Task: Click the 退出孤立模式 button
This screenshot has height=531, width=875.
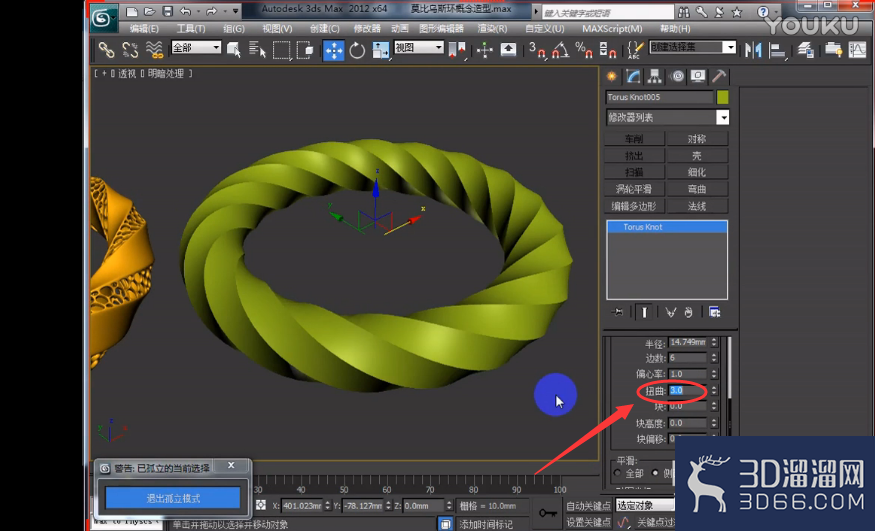Action: click(x=173, y=498)
